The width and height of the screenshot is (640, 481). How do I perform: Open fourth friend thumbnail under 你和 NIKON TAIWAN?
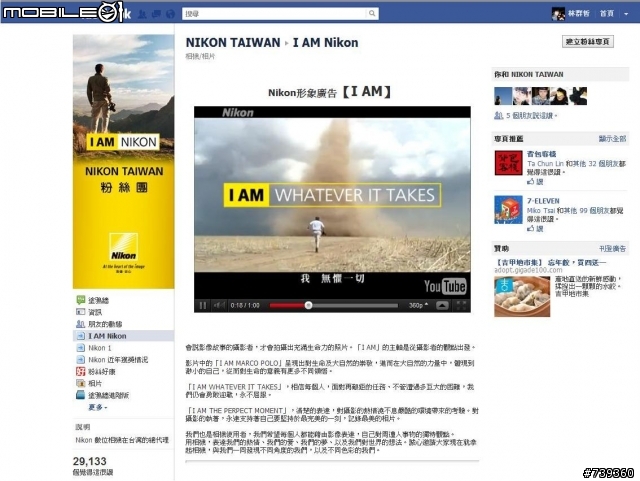click(x=559, y=96)
